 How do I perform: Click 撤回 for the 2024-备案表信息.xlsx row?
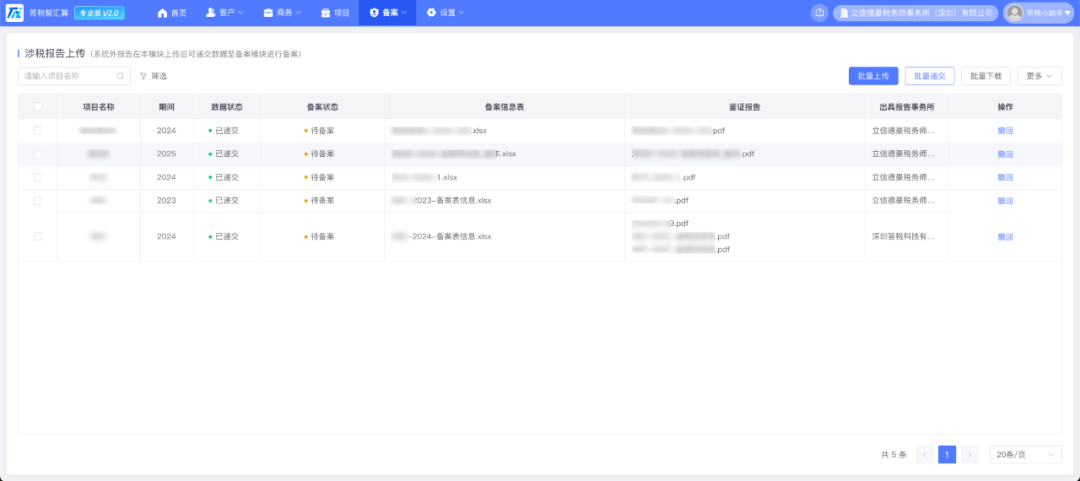coord(1005,237)
